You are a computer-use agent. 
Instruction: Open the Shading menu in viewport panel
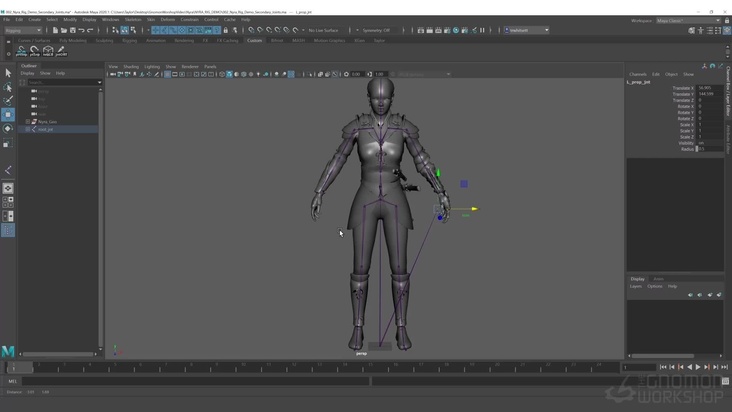pos(131,67)
